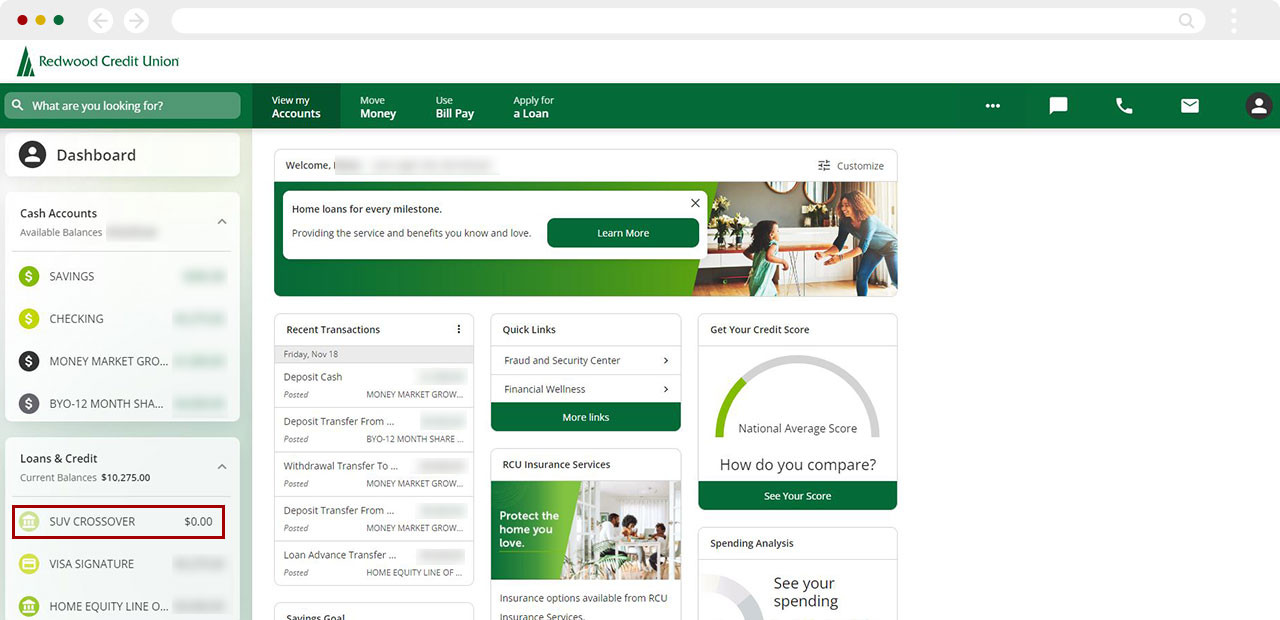Click the See Your Score button
Image resolution: width=1280 pixels, height=620 pixels.
(798, 496)
